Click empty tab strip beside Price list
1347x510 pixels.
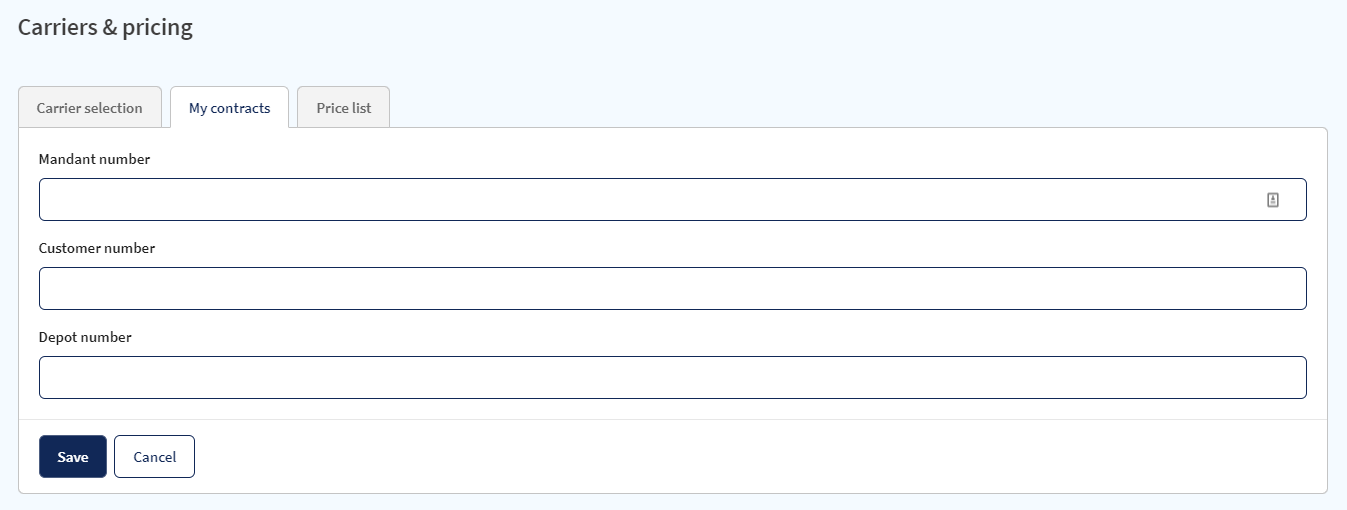850,108
